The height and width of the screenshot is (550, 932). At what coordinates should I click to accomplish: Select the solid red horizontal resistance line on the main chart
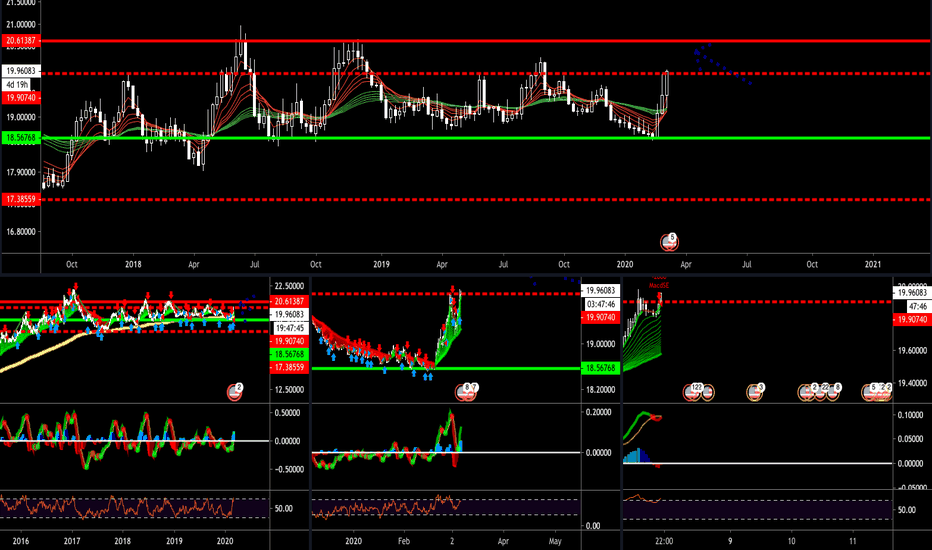(486, 41)
